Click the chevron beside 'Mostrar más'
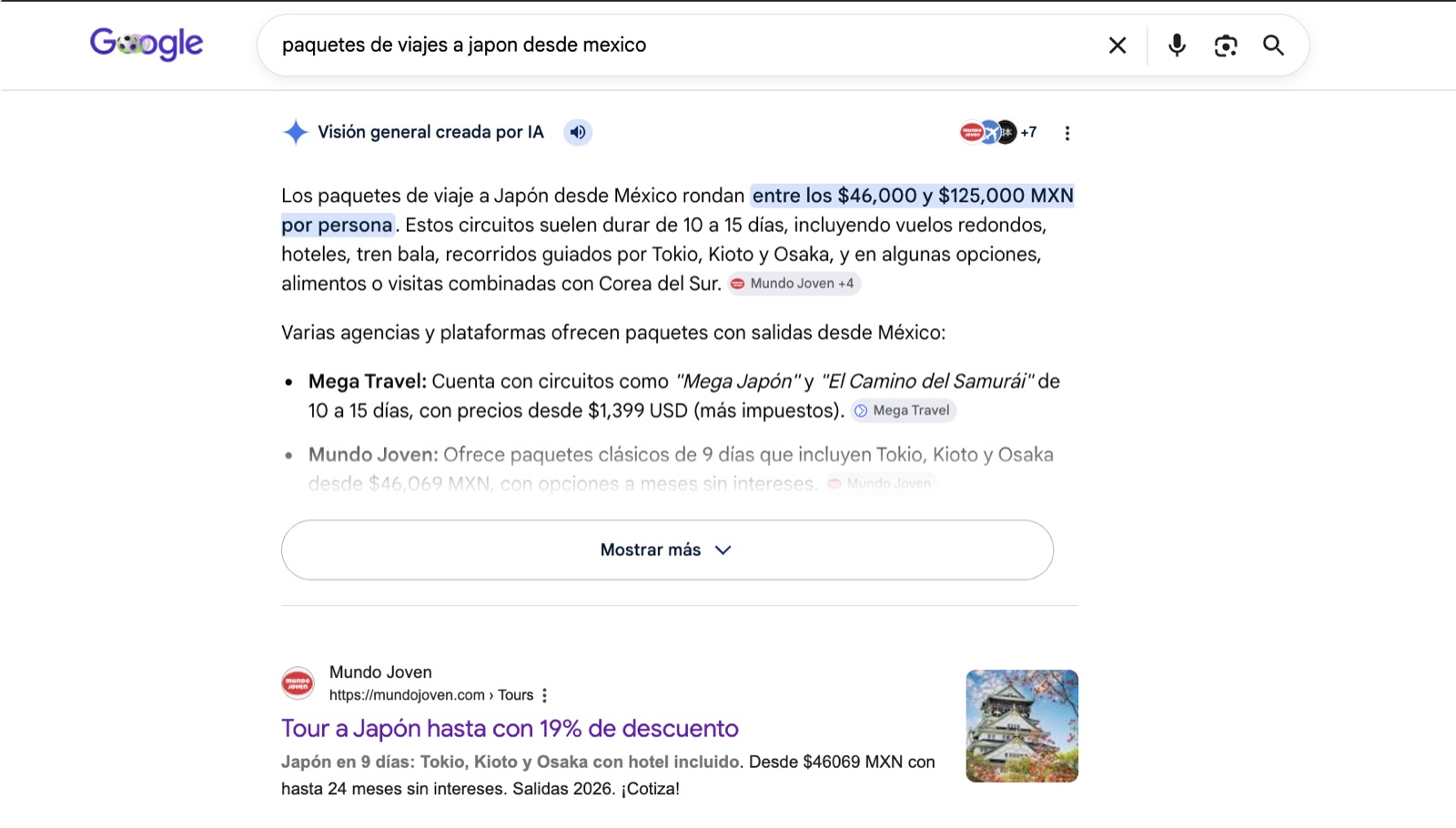Image resolution: width=1456 pixels, height=828 pixels. tap(723, 550)
